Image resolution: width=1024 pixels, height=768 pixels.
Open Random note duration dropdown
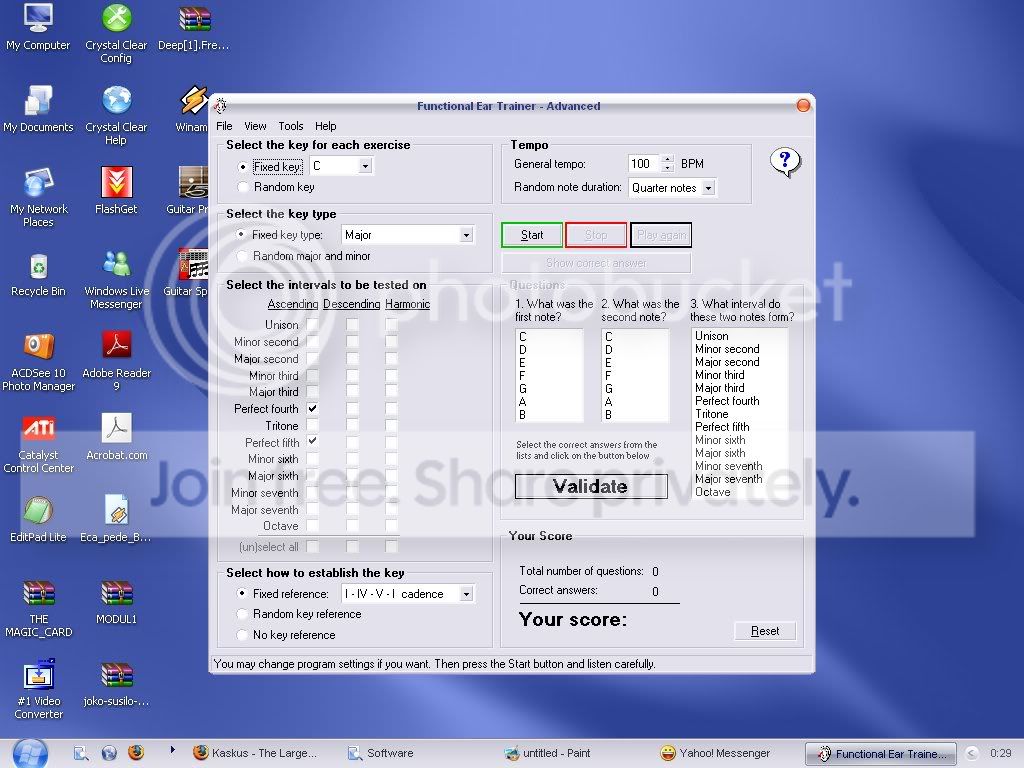(x=709, y=188)
